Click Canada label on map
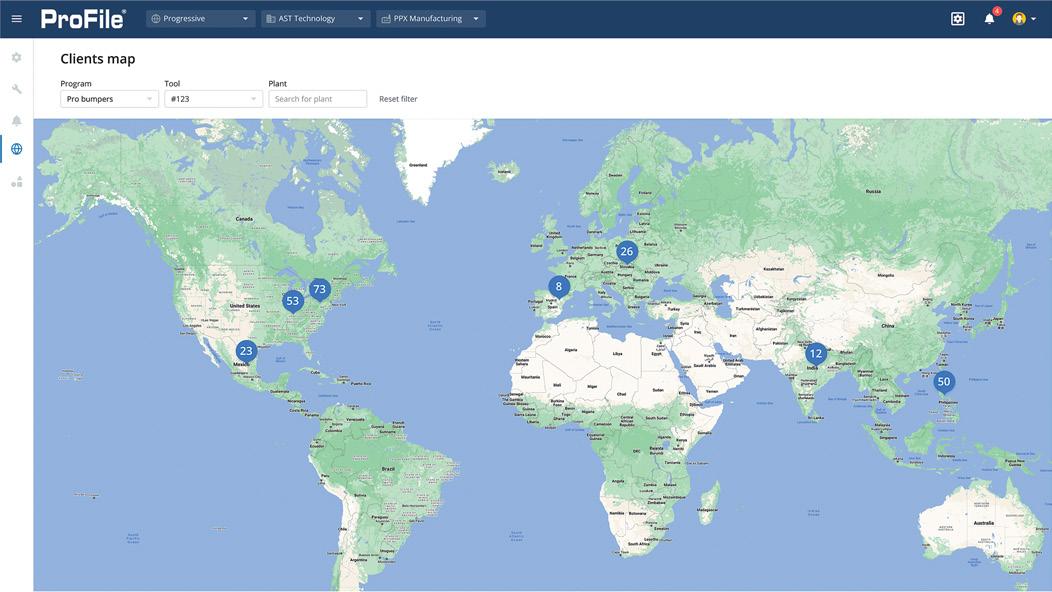The height and width of the screenshot is (592, 1052). pos(244,219)
